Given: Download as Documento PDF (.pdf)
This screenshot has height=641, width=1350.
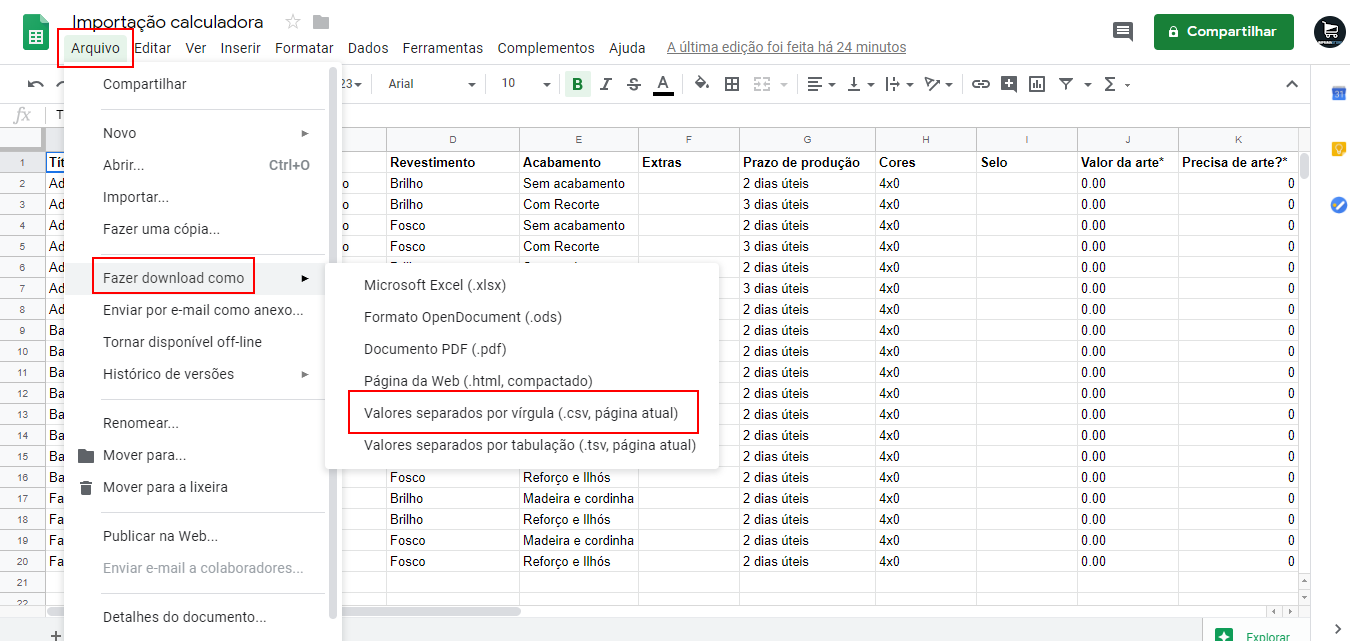Looking at the screenshot, I should (x=522, y=349).
